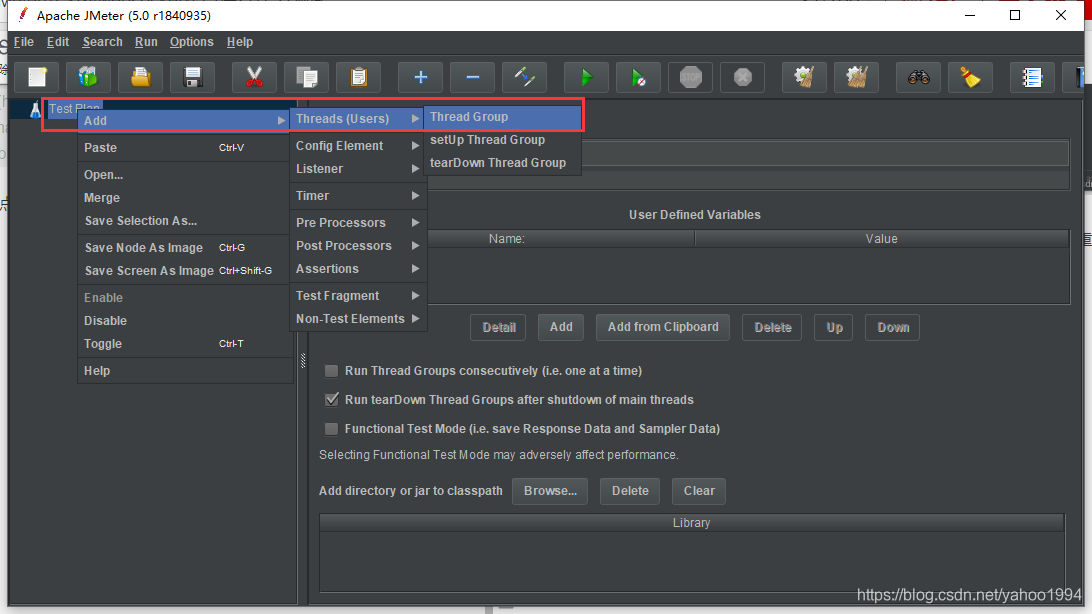
Task: Choose Toggle in context menu
Action: pos(184,344)
